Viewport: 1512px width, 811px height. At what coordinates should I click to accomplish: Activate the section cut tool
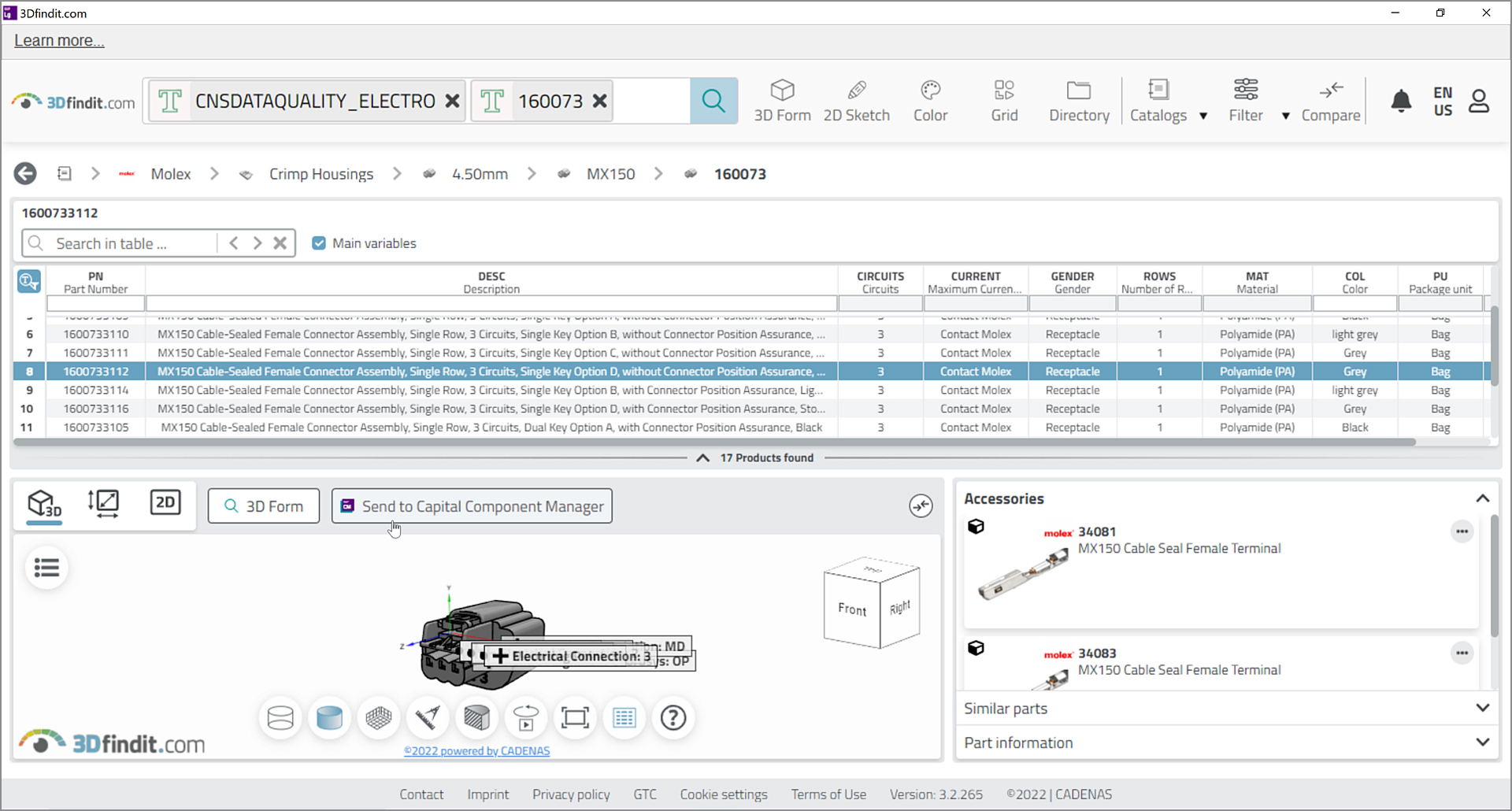pos(477,717)
